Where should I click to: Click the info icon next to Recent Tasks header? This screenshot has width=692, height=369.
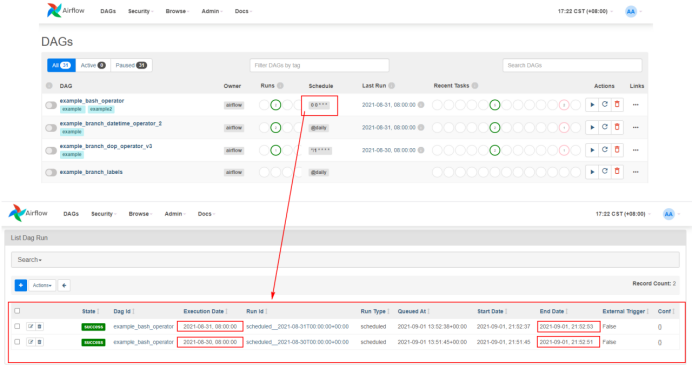(x=475, y=86)
